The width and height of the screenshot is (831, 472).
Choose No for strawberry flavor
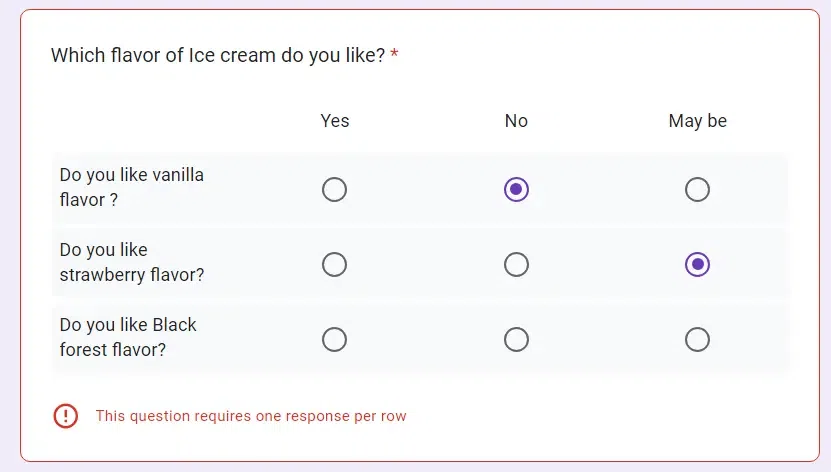pyautogui.click(x=516, y=264)
